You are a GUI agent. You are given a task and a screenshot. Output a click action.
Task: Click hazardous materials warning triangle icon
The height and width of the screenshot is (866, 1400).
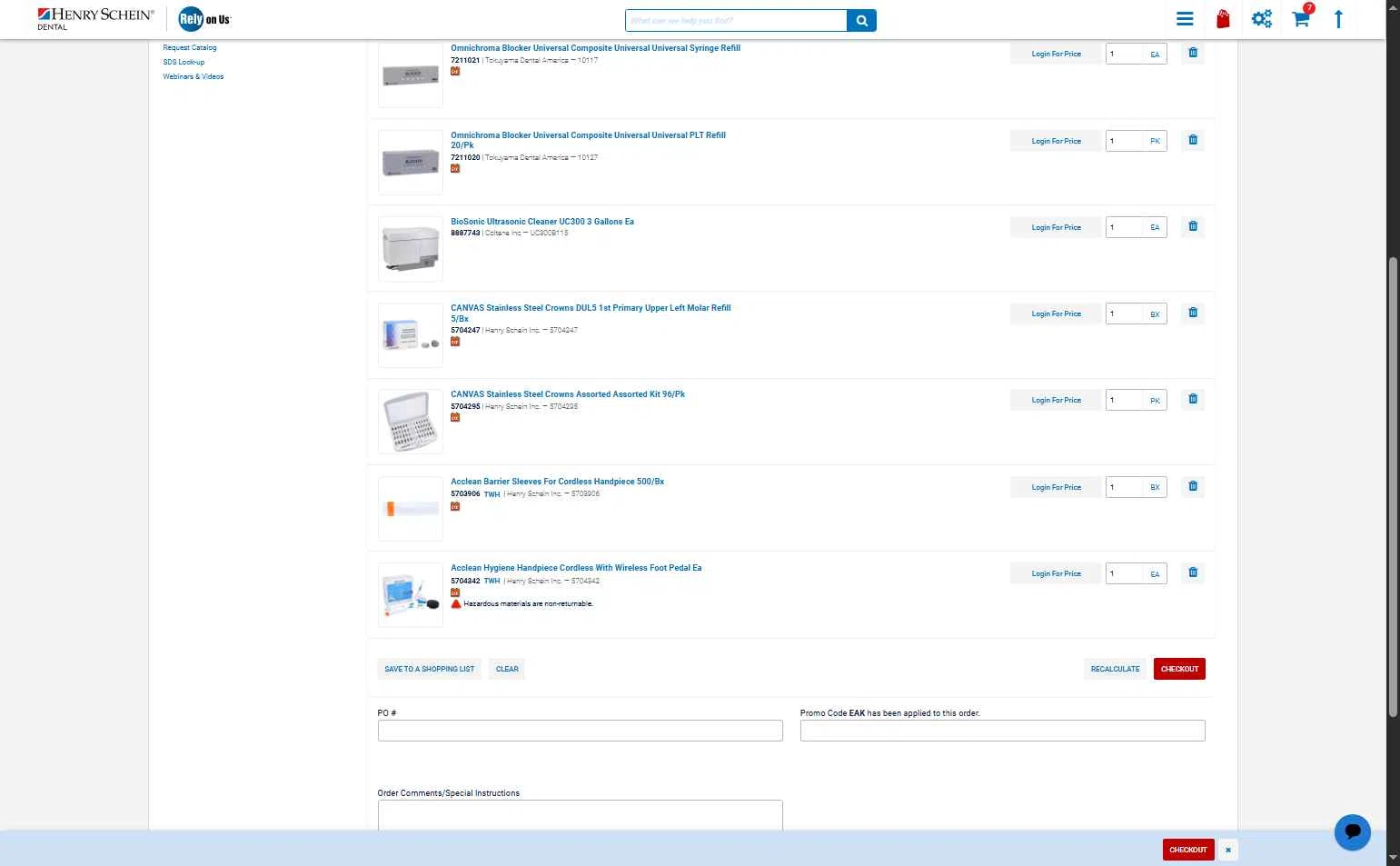pyautogui.click(x=456, y=603)
